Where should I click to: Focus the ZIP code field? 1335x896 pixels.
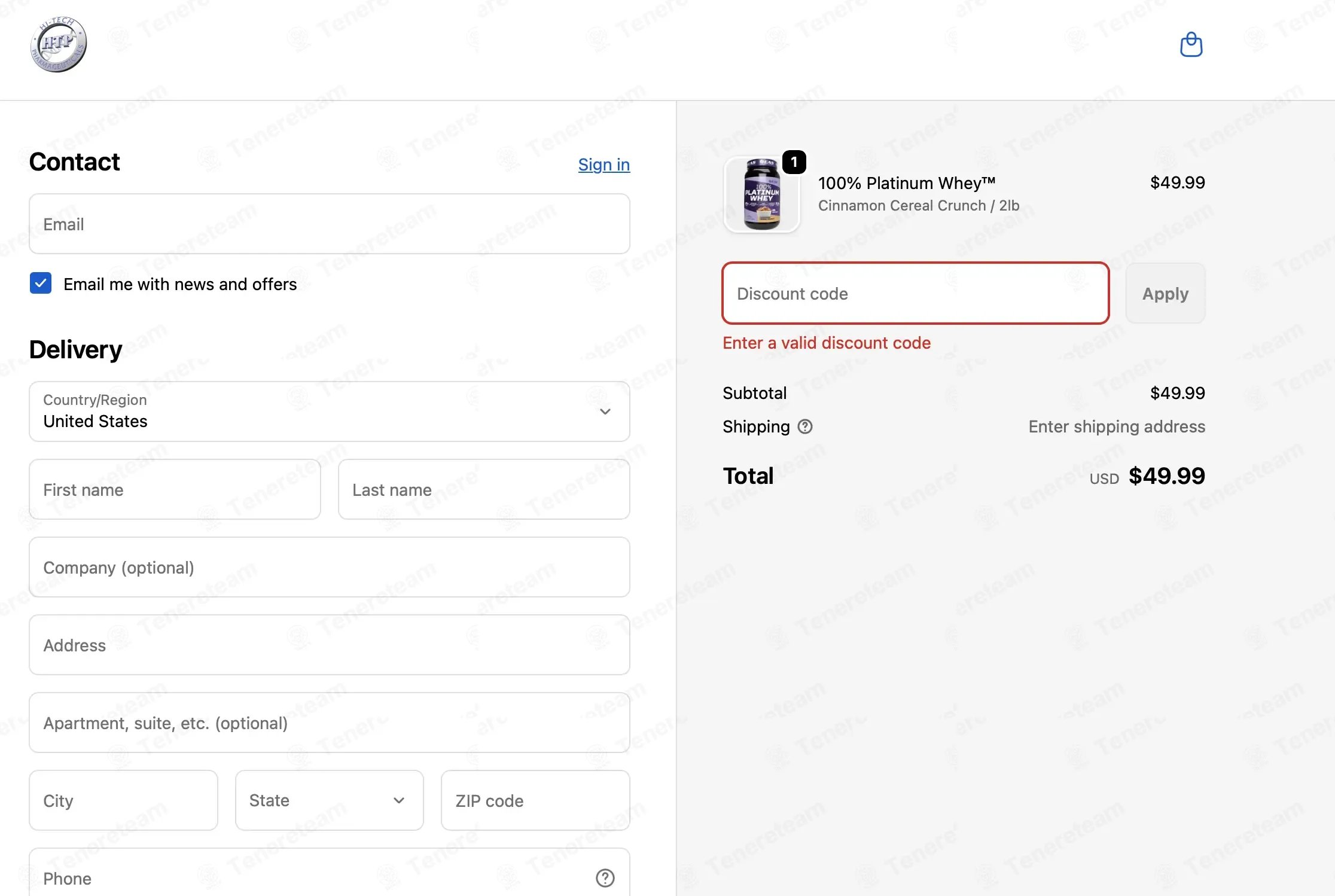(x=535, y=800)
